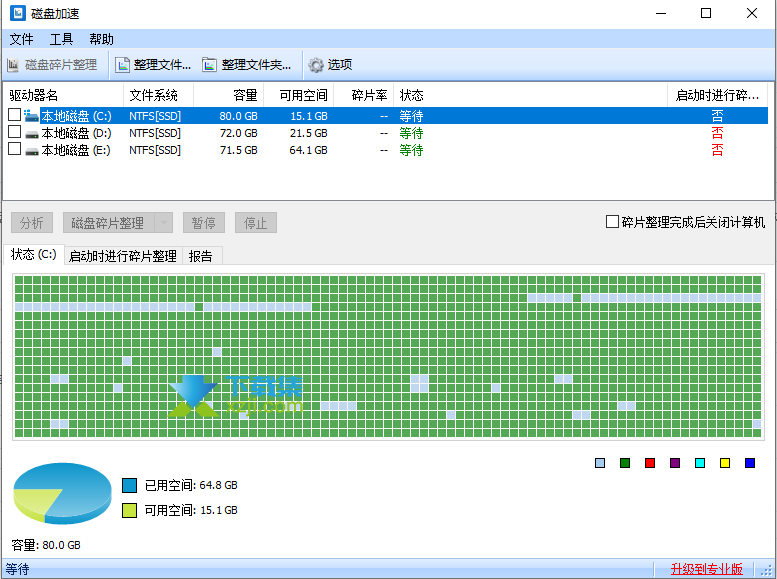This screenshot has height=579, width=777.
Task: Click the 停止 button
Action: click(256, 223)
